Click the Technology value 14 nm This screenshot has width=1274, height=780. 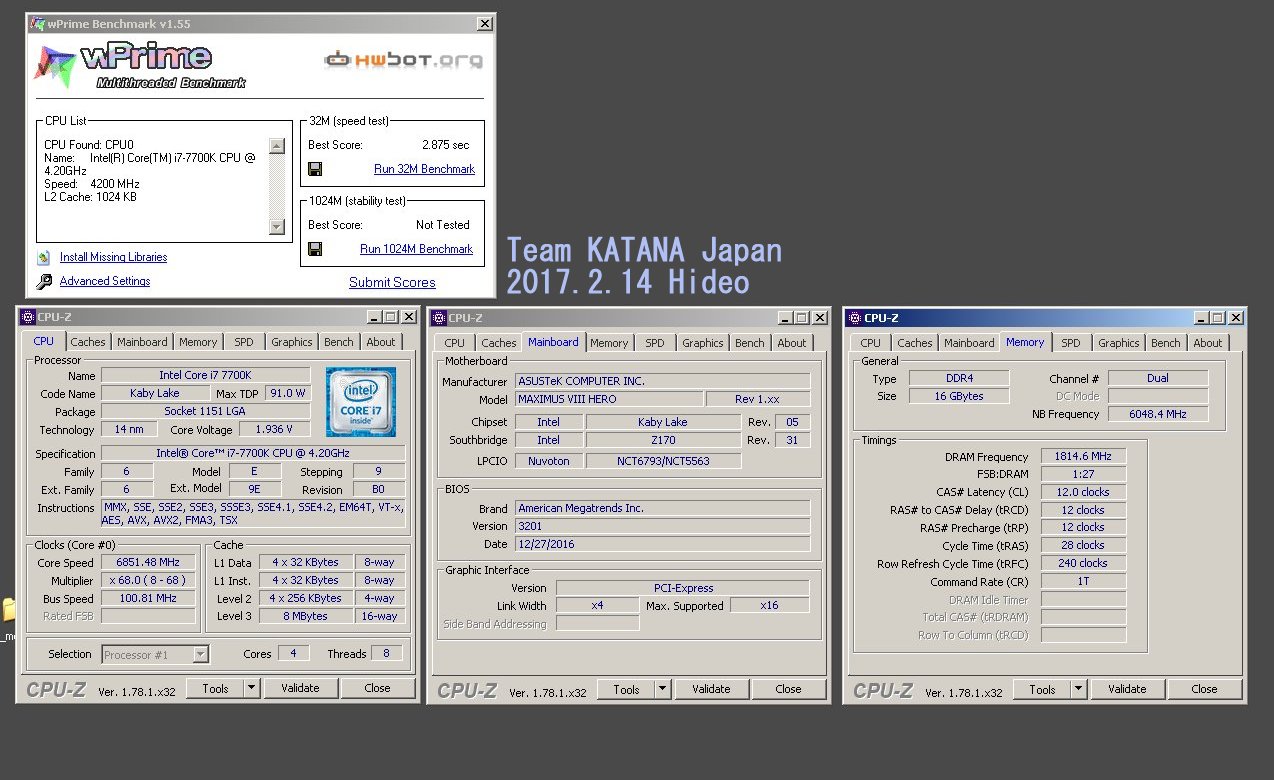click(x=129, y=429)
